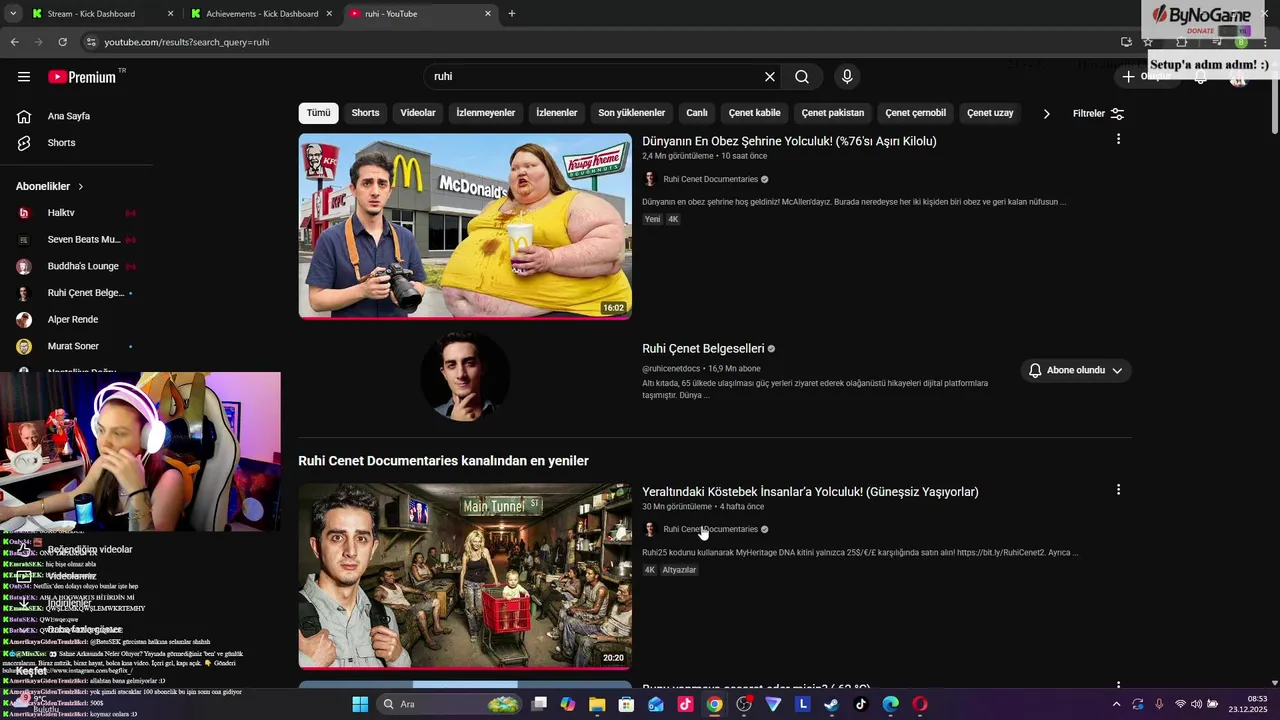
Task: Open the Copilot app from the taskbar
Action: (568, 704)
